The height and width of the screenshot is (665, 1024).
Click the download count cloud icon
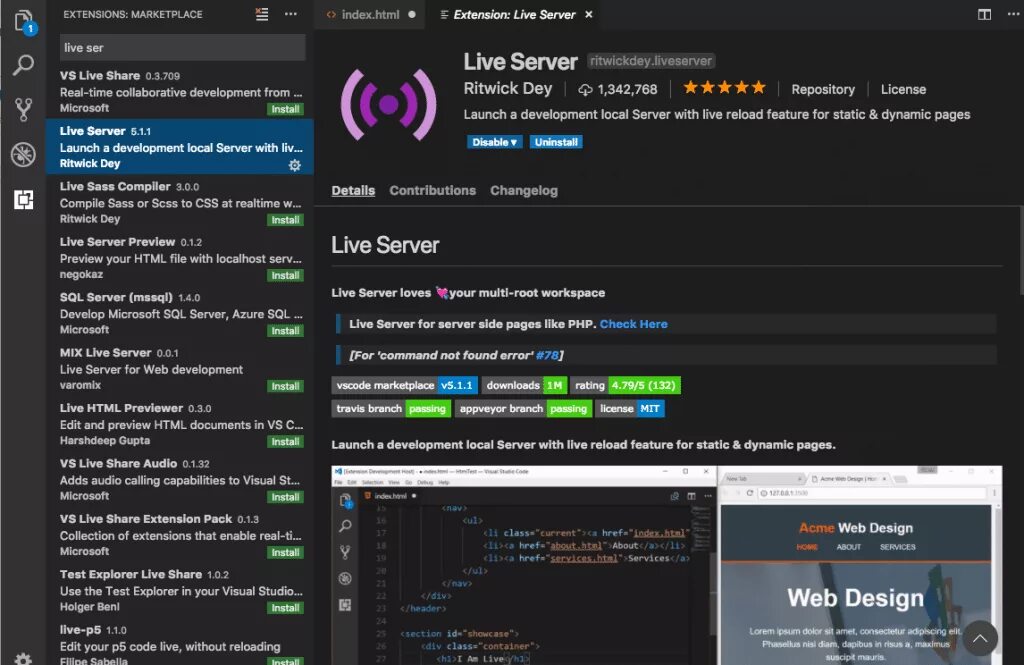coord(585,89)
